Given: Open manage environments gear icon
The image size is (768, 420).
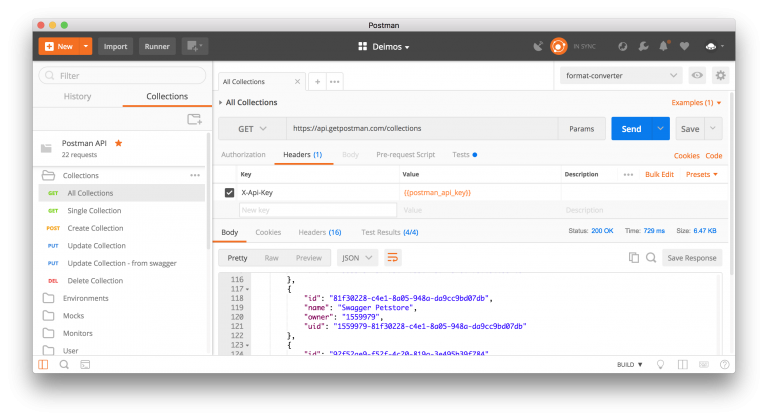Looking at the screenshot, I should click(720, 75).
